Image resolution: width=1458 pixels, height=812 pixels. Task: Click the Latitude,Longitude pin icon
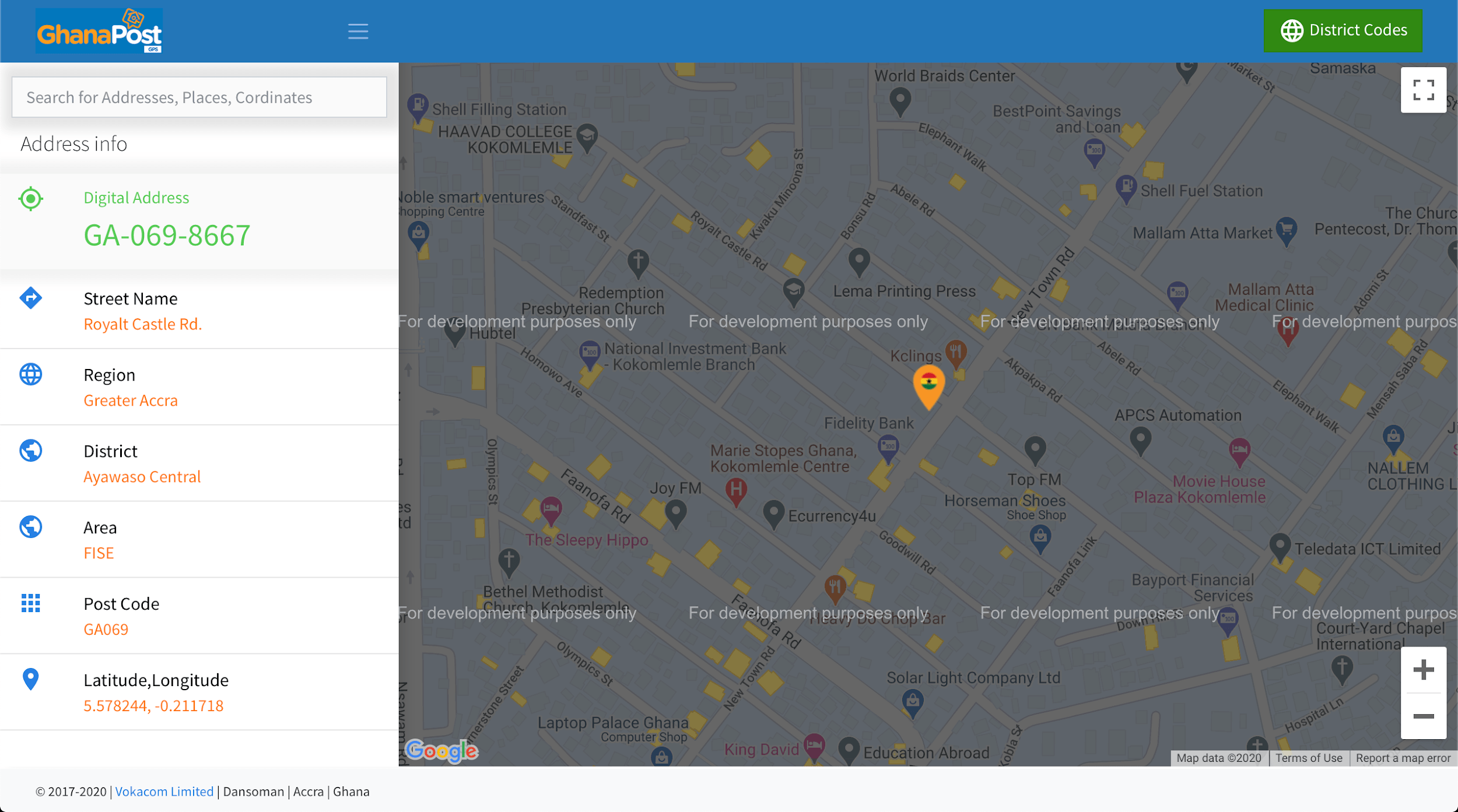point(31,680)
